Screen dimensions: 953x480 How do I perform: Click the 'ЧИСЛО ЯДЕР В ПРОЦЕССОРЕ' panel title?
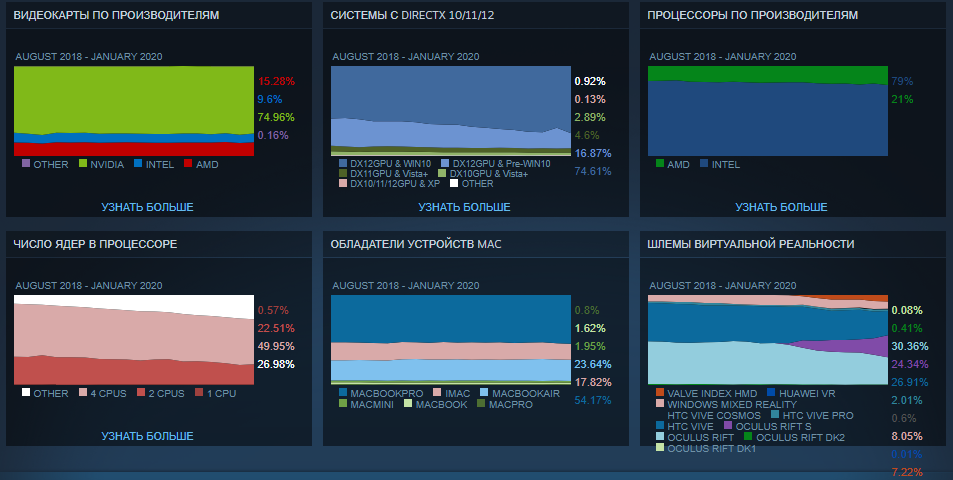(x=95, y=244)
